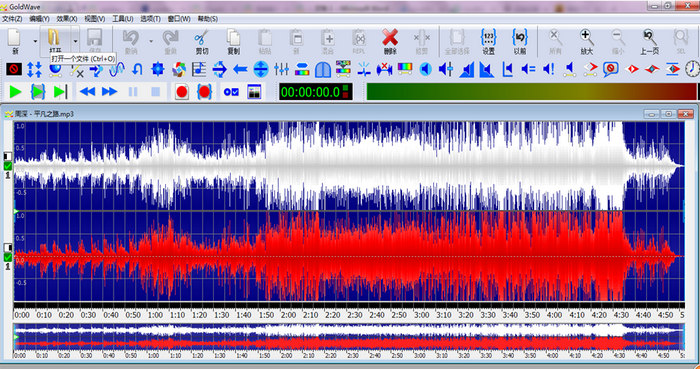Open the 效果(X) menu
Screen dimensions: 700x369
coord(67,19)
